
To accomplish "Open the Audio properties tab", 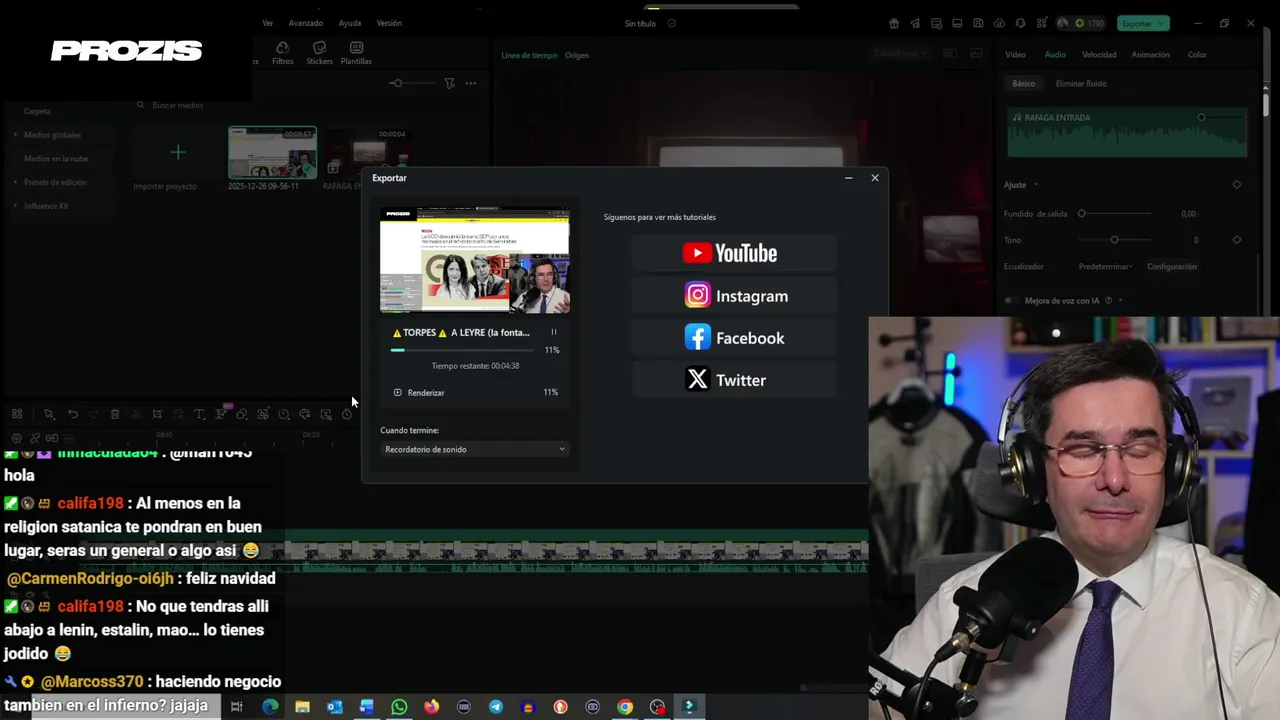I will pos(1055,55).
